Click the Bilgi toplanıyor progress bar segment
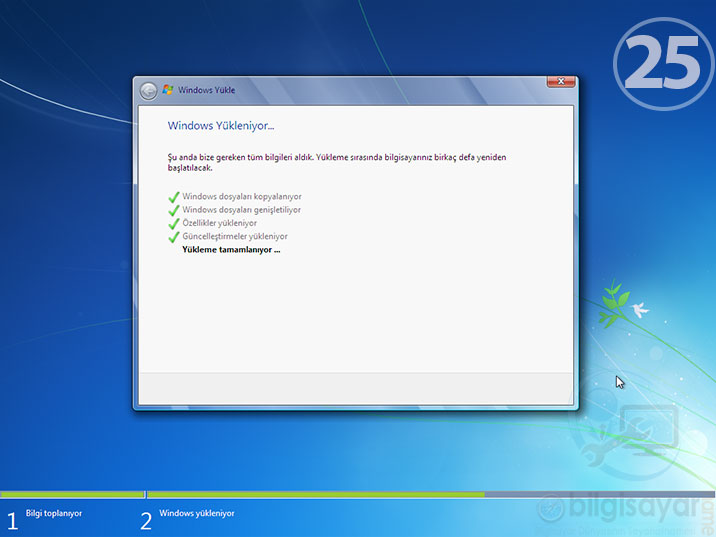Screen dimensions: 716x537 click(x=72, y=495)
